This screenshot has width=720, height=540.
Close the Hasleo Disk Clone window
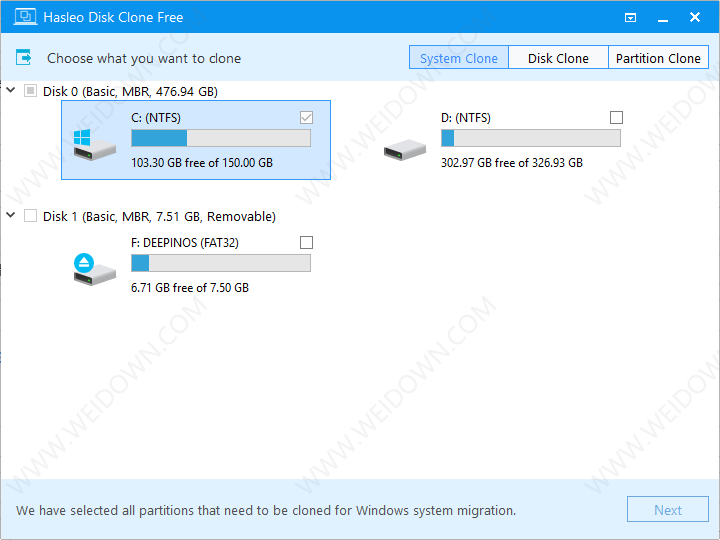[695, 17]
